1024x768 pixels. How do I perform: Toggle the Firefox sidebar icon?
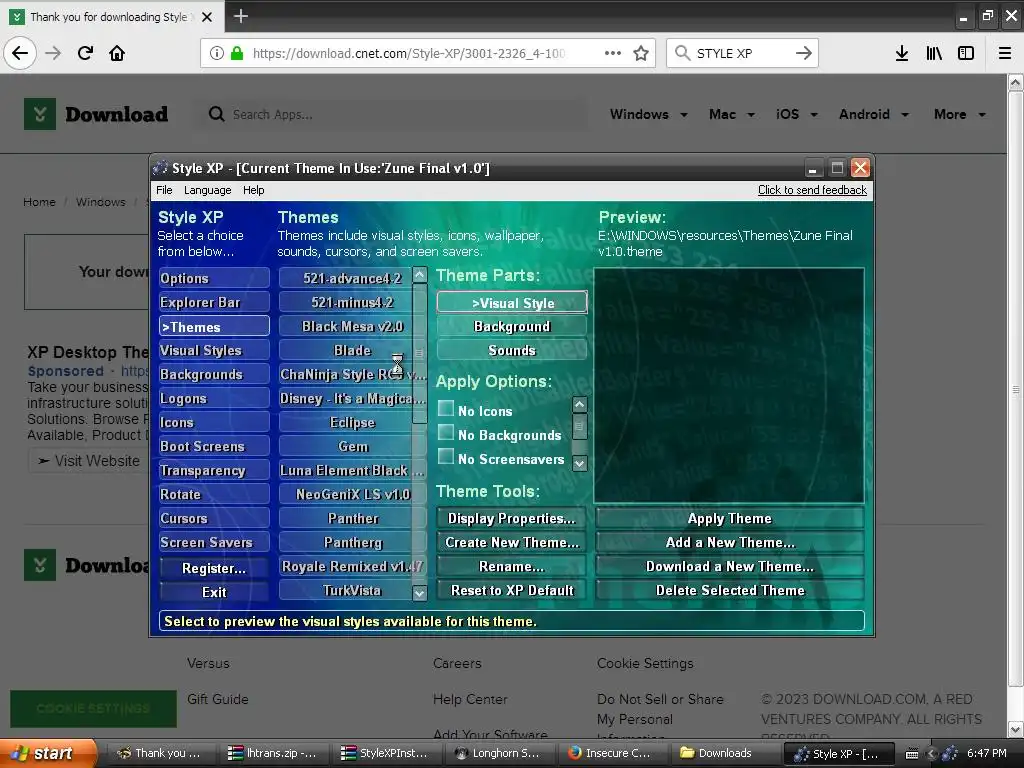pyautogui.click(x=966, y=53)
